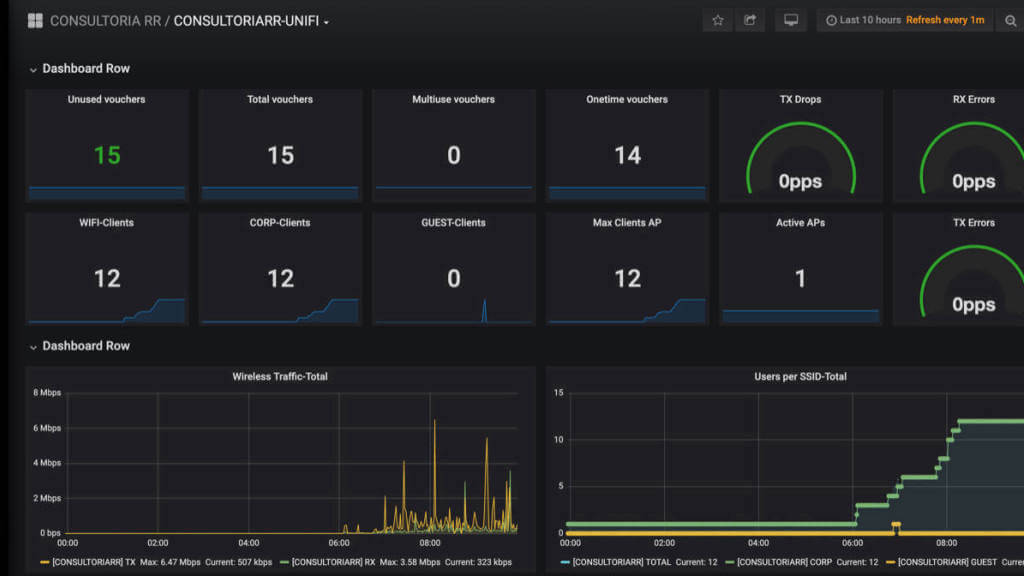1024x576 pixels.
Task: Toggle CONSULTORIARR RX series in legend
Action: (333, 562)
